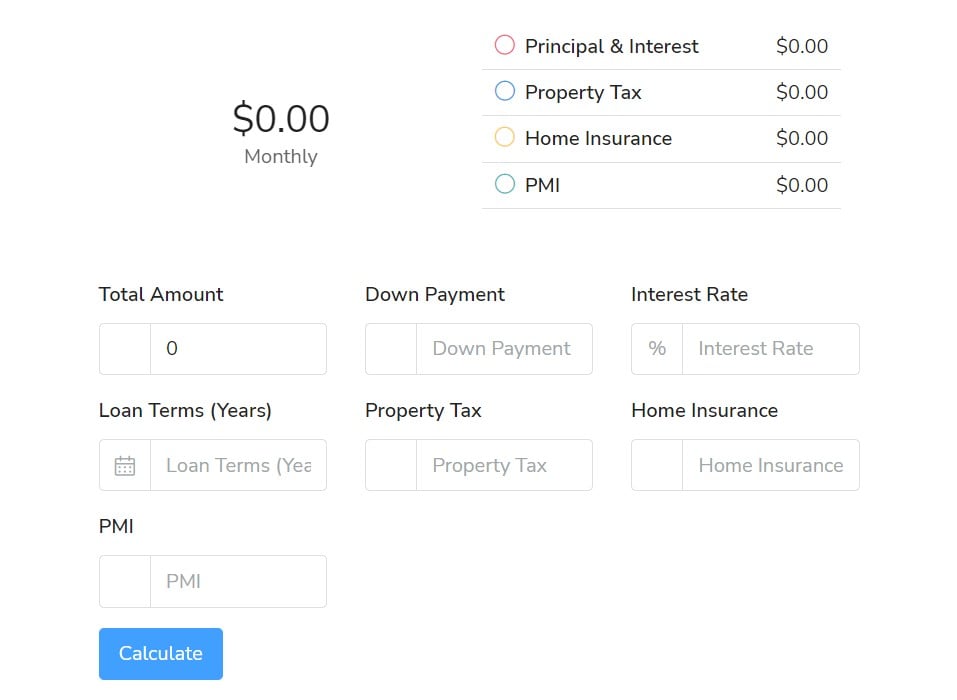The image size is (957, 700).
Task: Click the blue Property Tax radio marker
Action: pos(504,91)
